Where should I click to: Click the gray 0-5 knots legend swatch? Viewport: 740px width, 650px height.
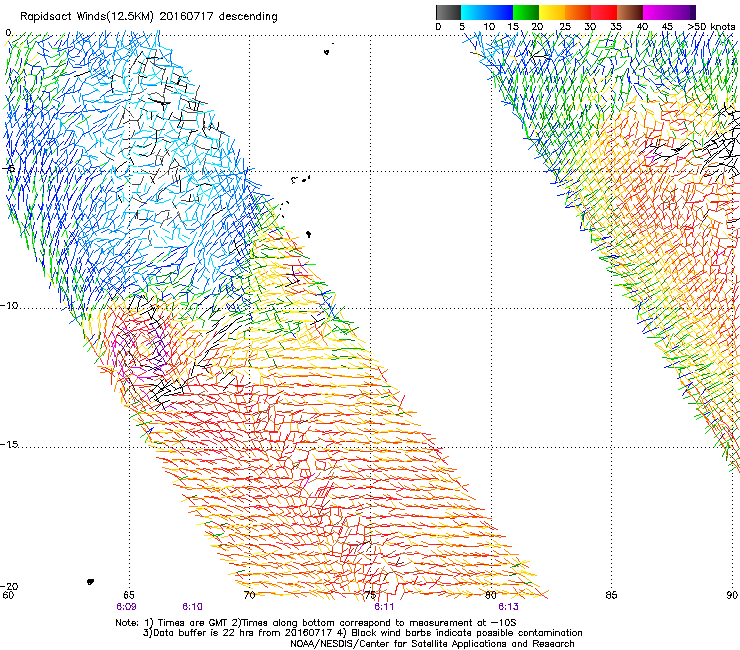(x=448, y=12)
